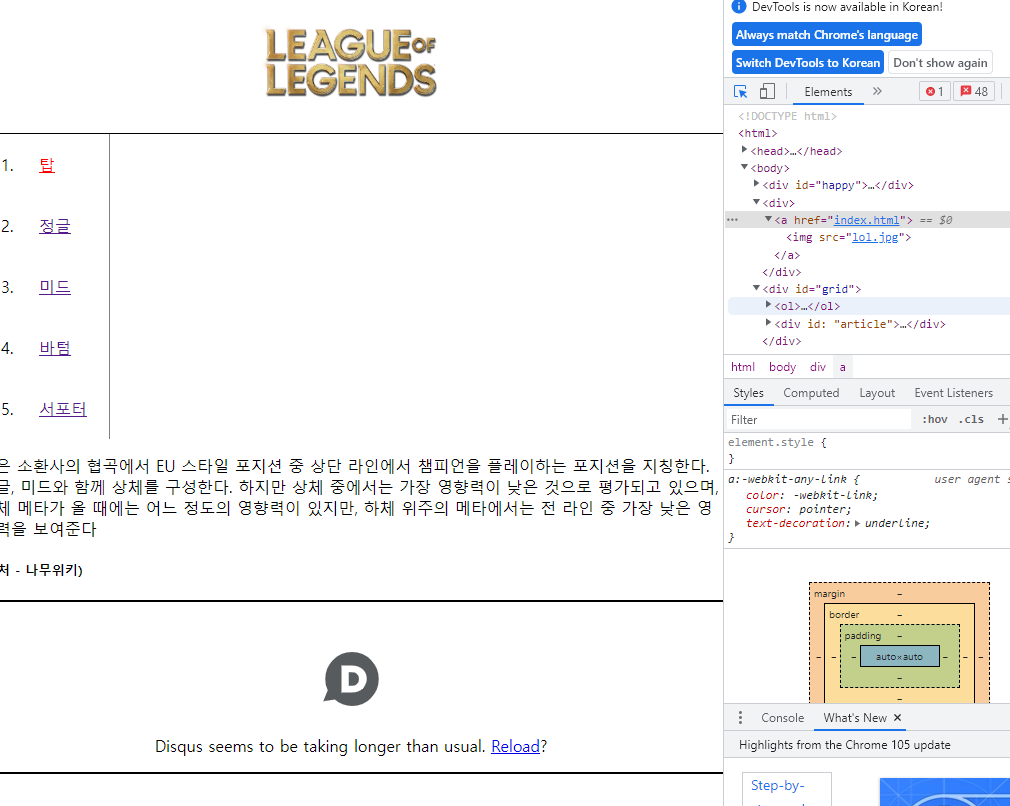Select the <html> tag line
Screen dimensions: 1010x806
758,133
